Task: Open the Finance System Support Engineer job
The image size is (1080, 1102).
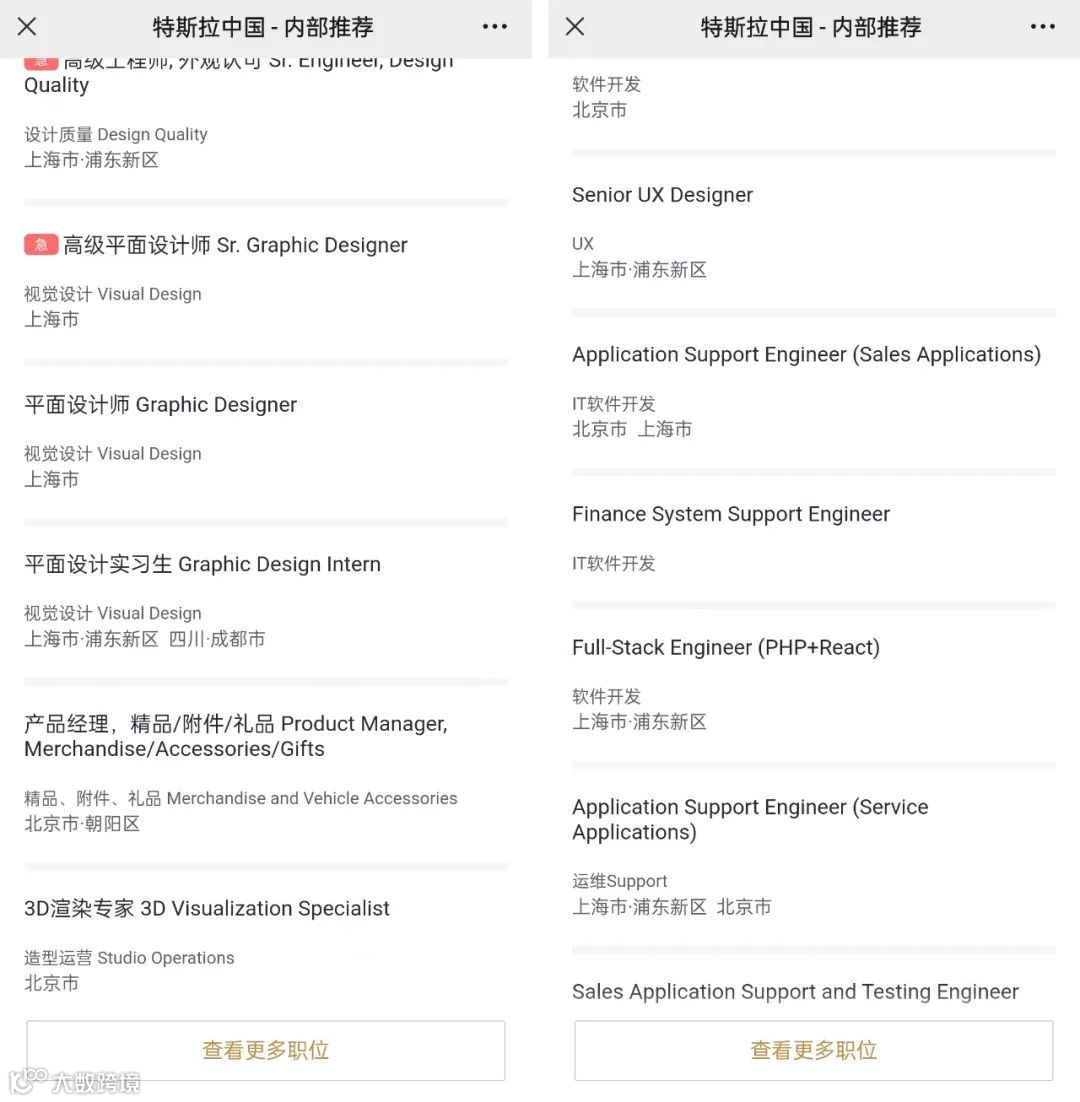Action: pos(731,514)
